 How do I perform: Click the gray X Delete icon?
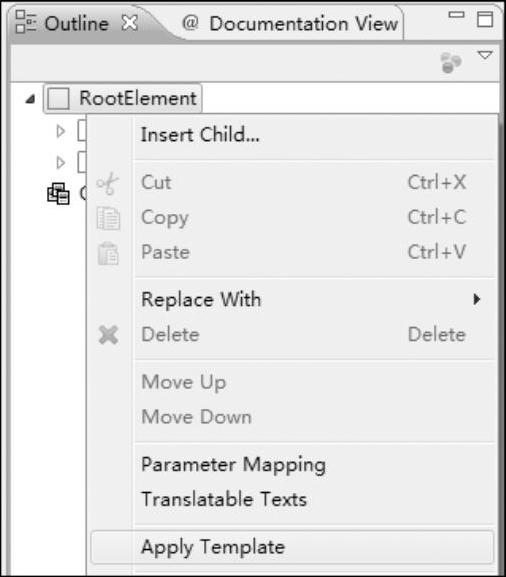coord(109,335)
